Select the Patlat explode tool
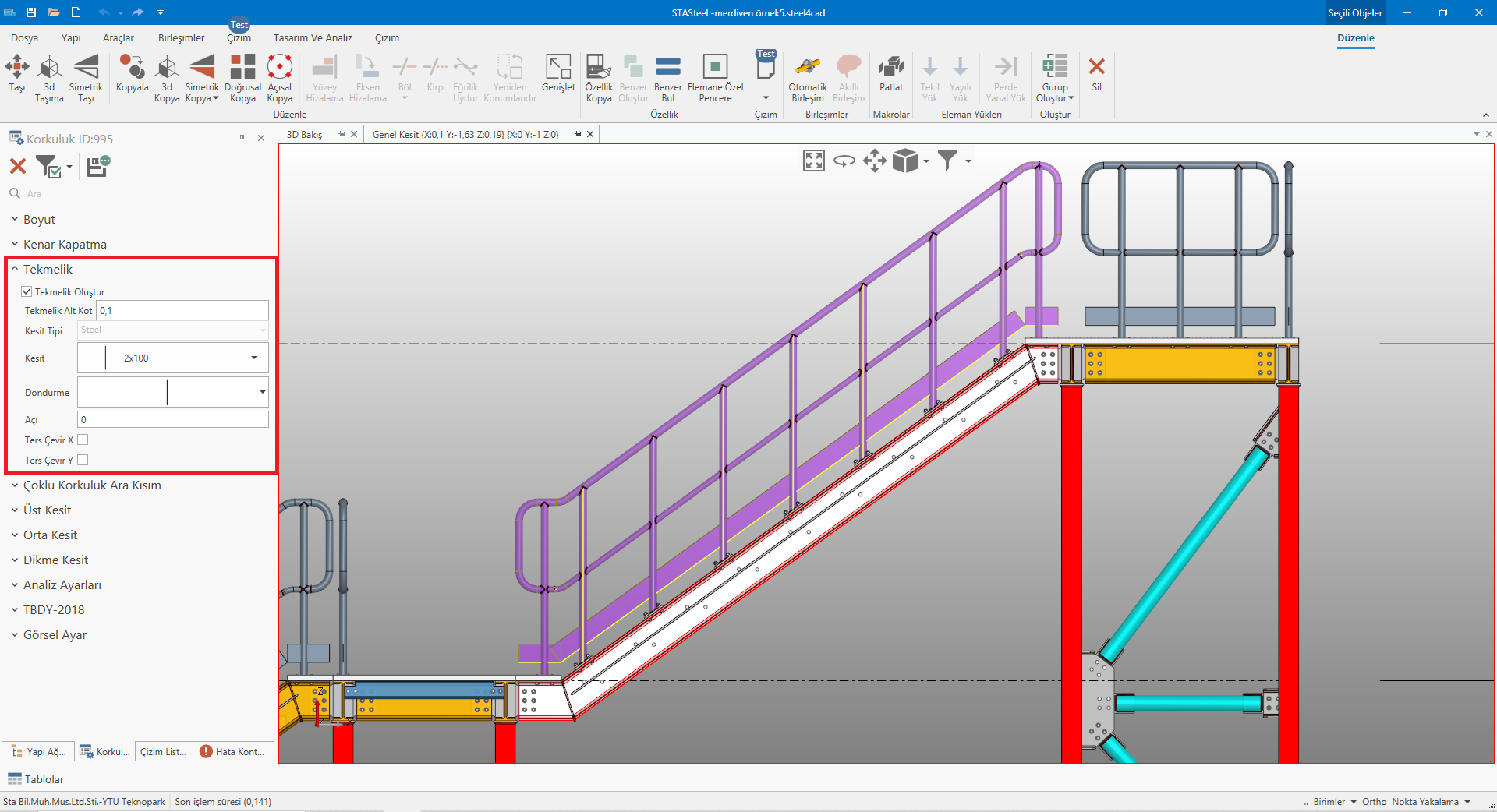 click(x=890, y=68)
